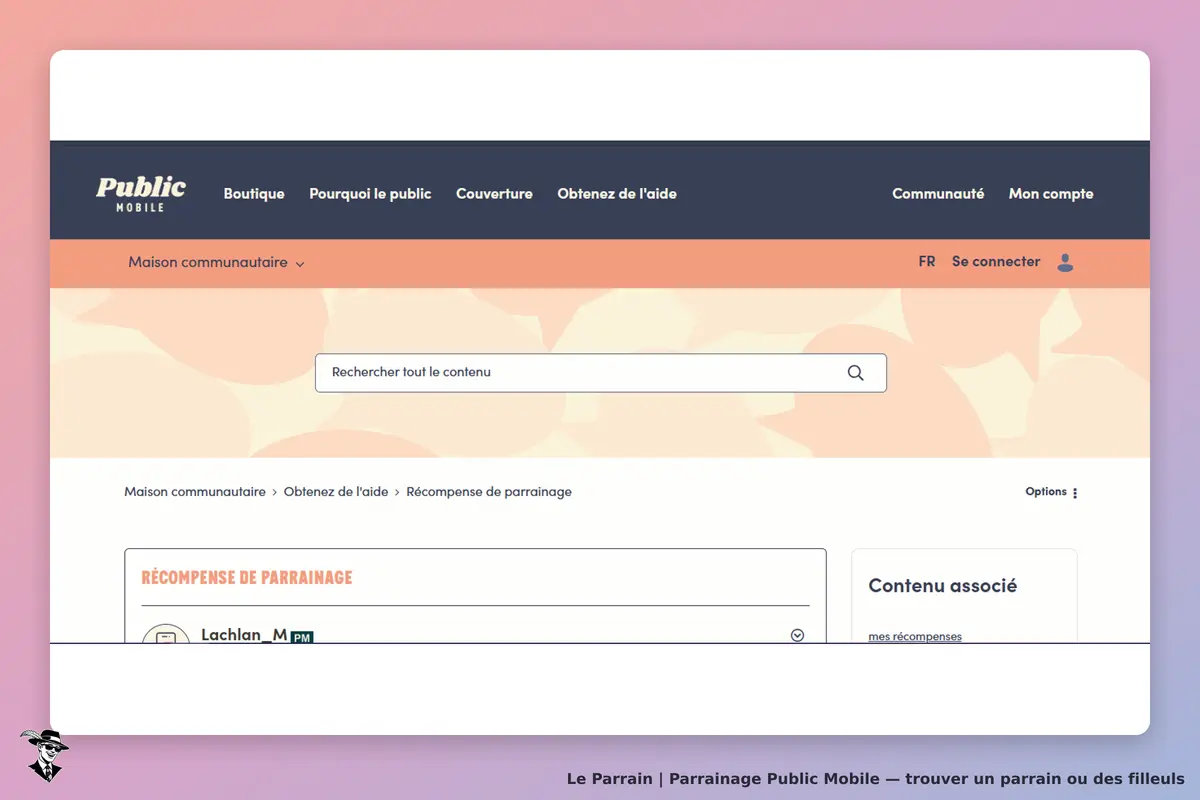Open the Boutique menu item
Viewport: 1200px width, 800px height.
(254, 194)
